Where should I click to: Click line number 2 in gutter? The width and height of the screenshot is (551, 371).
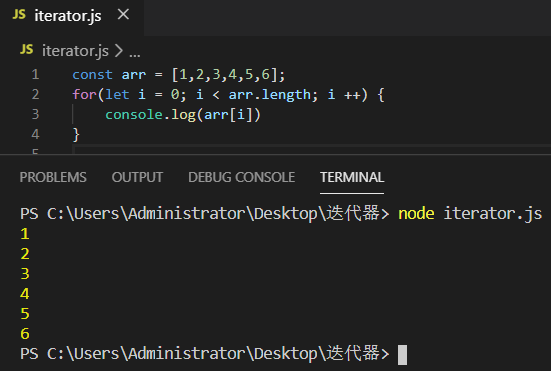(35, 95)
